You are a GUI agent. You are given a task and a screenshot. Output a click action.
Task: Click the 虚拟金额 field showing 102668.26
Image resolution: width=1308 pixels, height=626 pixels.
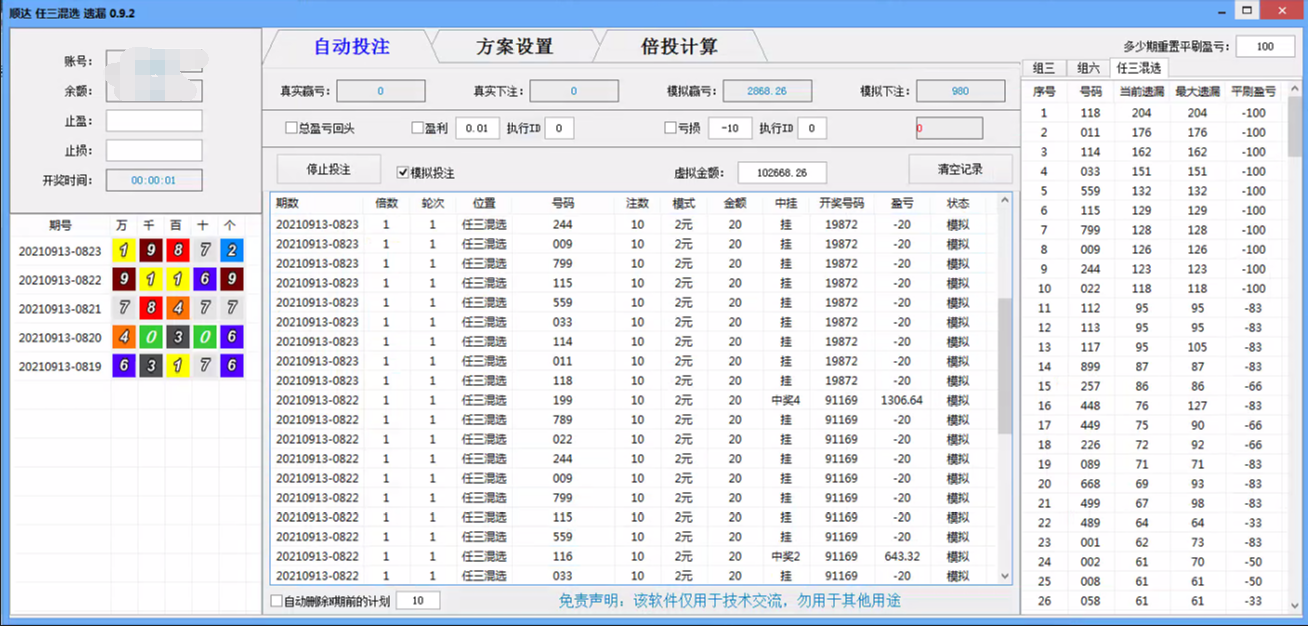click(x=781, y=172)
